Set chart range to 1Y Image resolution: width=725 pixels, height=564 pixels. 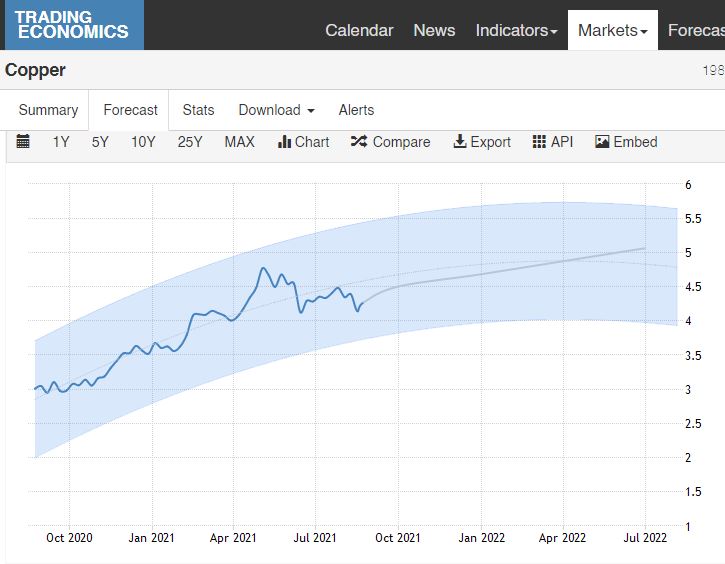(x=61, y=142)
